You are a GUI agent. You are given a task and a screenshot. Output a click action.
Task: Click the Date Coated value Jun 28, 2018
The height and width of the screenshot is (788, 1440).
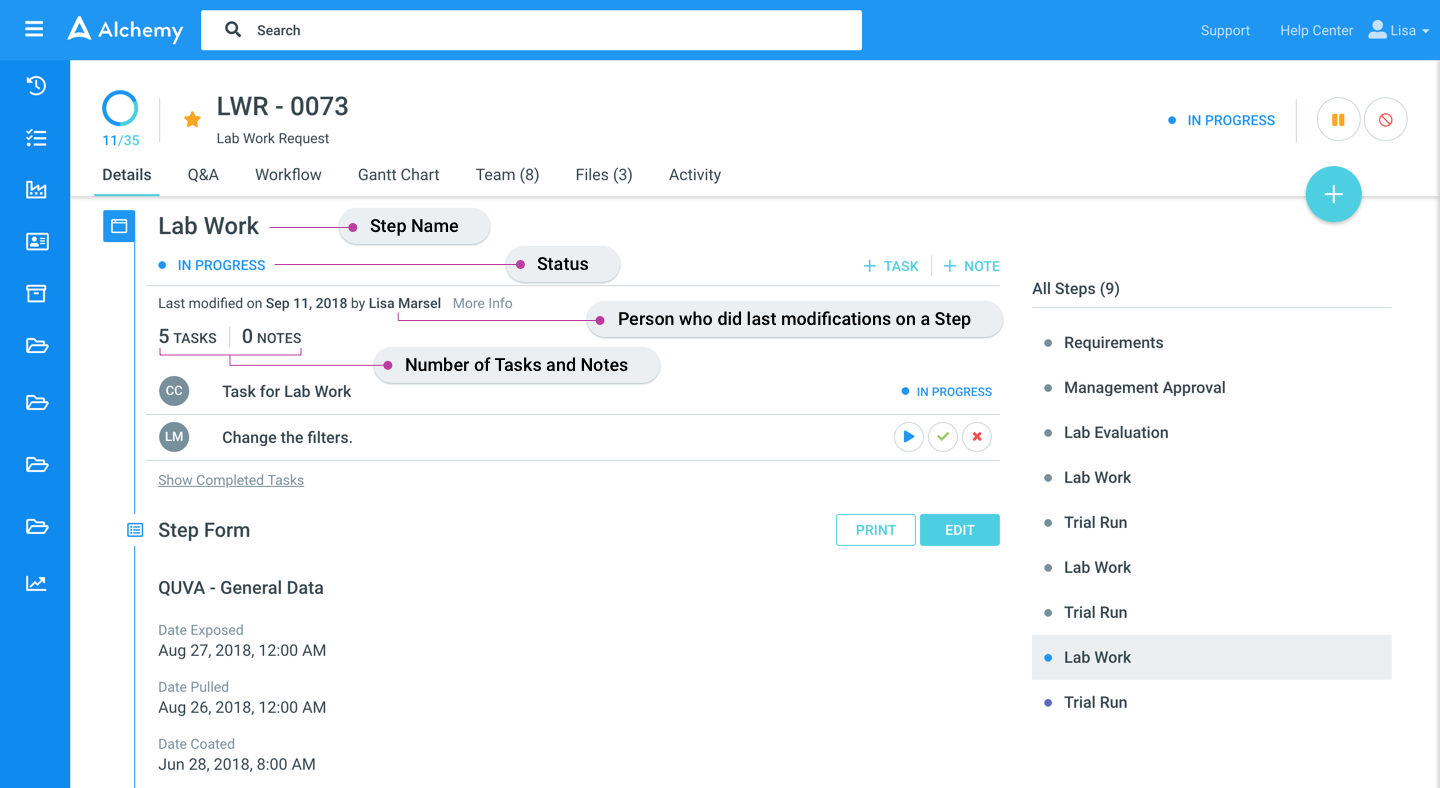click(x=237, y=764)
